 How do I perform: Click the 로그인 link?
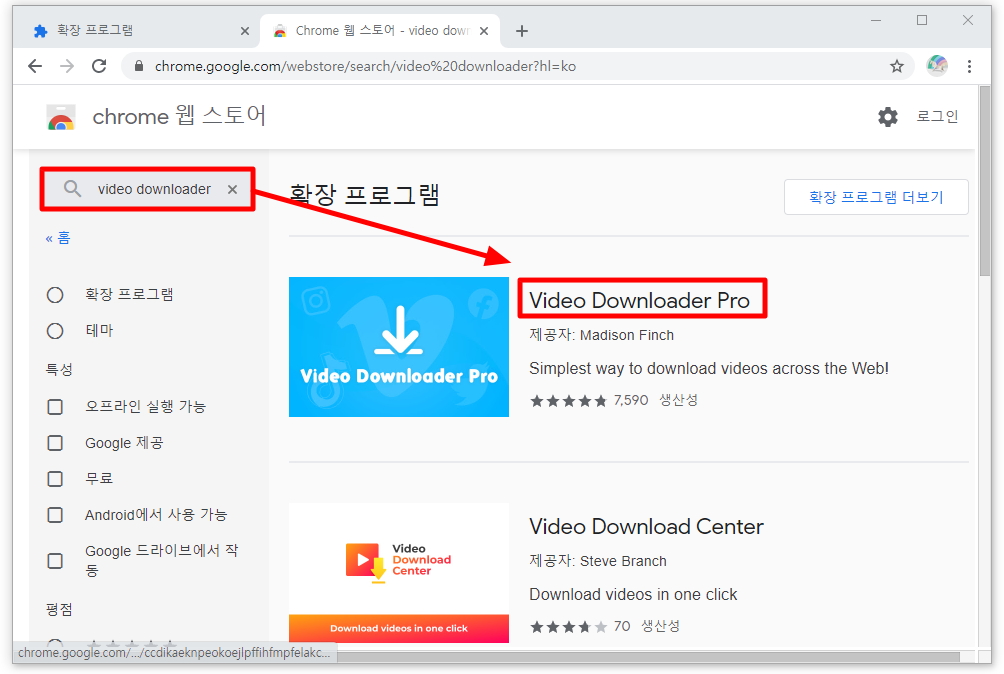(937, 116)
